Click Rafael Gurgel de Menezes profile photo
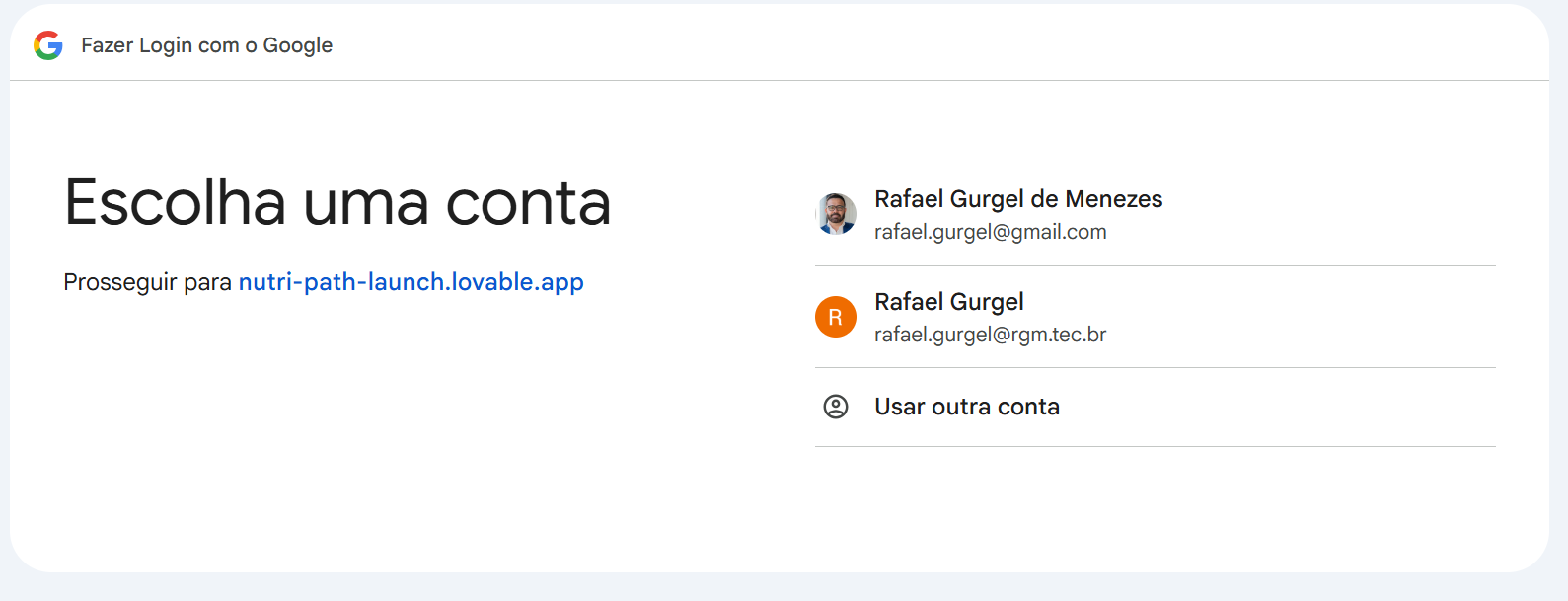Viewport: 1568px width, 601px height. coord(836,214)
